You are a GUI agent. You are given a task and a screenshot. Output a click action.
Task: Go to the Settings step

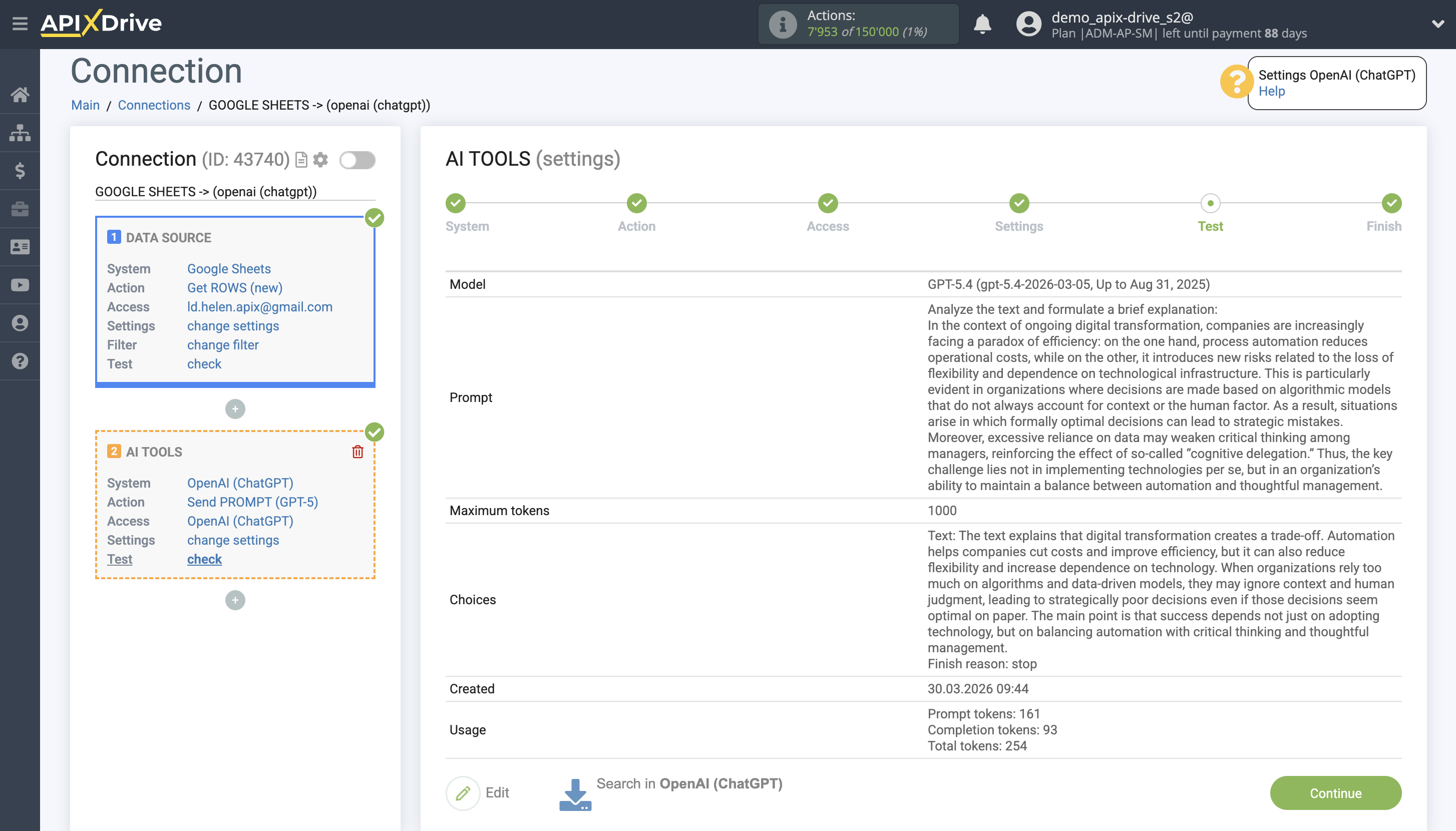point(1019,203)
